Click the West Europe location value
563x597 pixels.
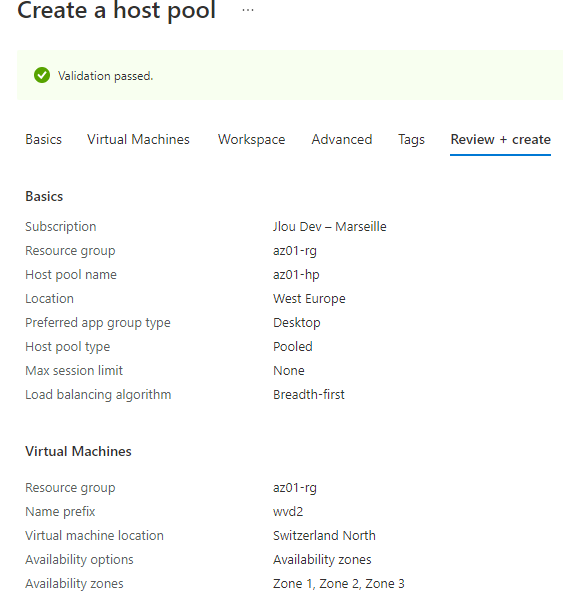click(x=309, y=298)
